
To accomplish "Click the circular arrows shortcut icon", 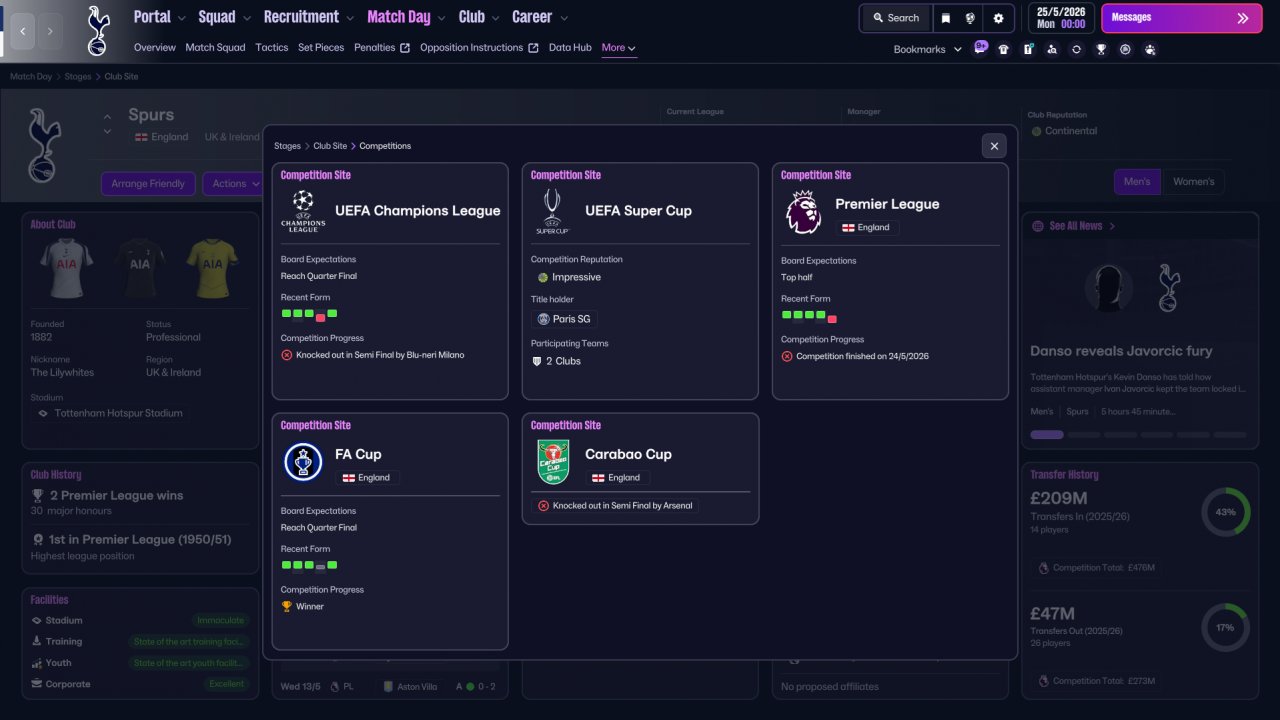I will click(1076, 49).
